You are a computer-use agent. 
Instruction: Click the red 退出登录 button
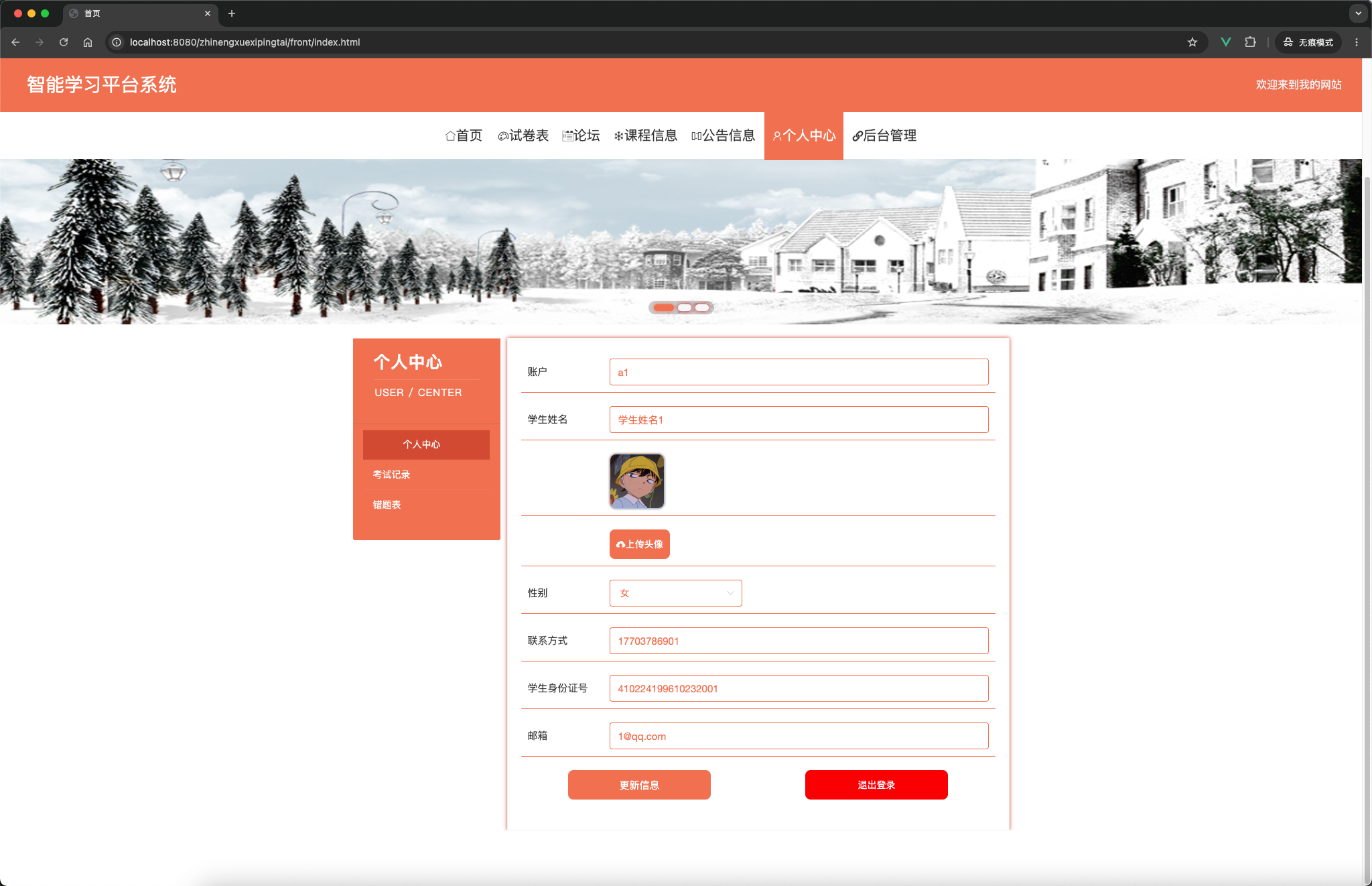(x=876, y=785)
